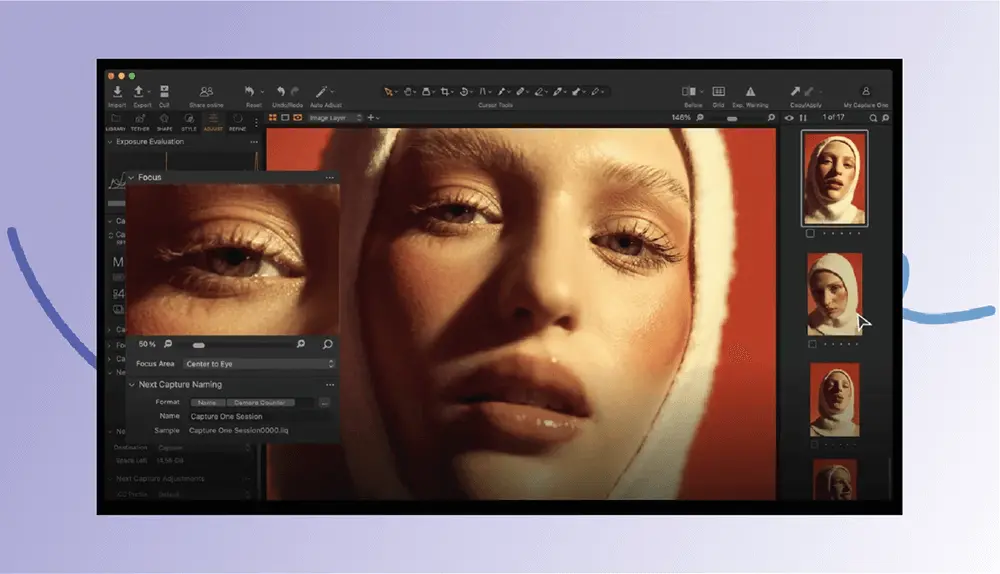Screen dimensions: 1000x574
Task: Open My Capture One account icon
Action: pyautogui.click(x=865, y=91)
